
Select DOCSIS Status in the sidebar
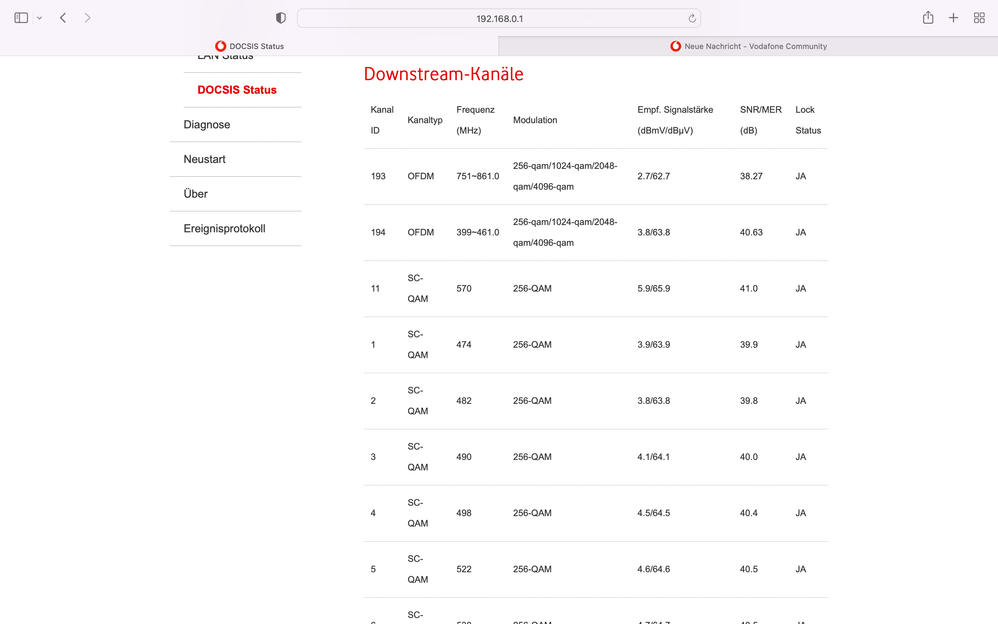237,90
